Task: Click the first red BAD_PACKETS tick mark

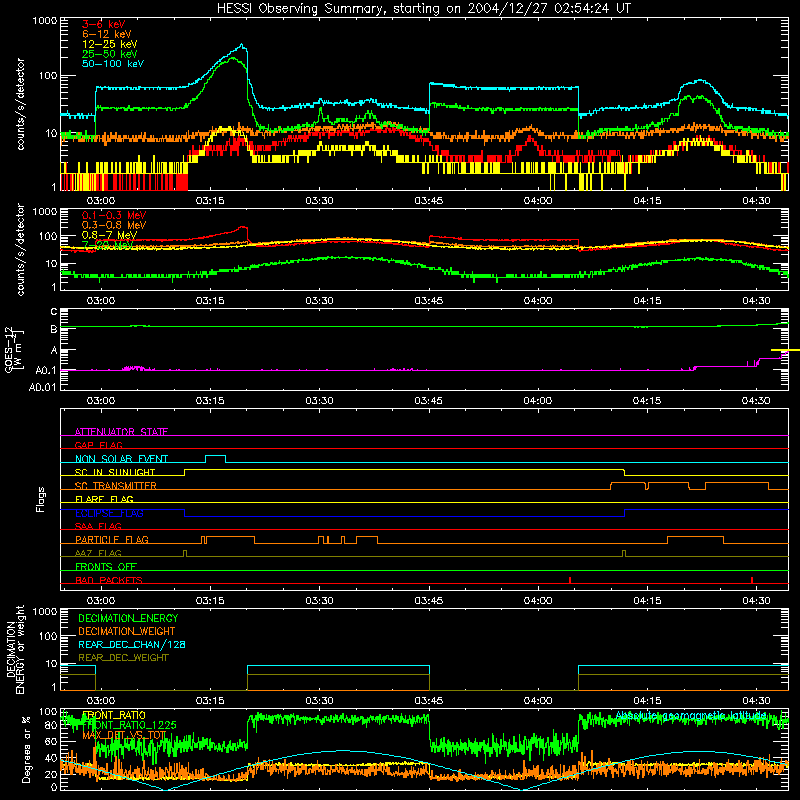Action: click(570, 580)
